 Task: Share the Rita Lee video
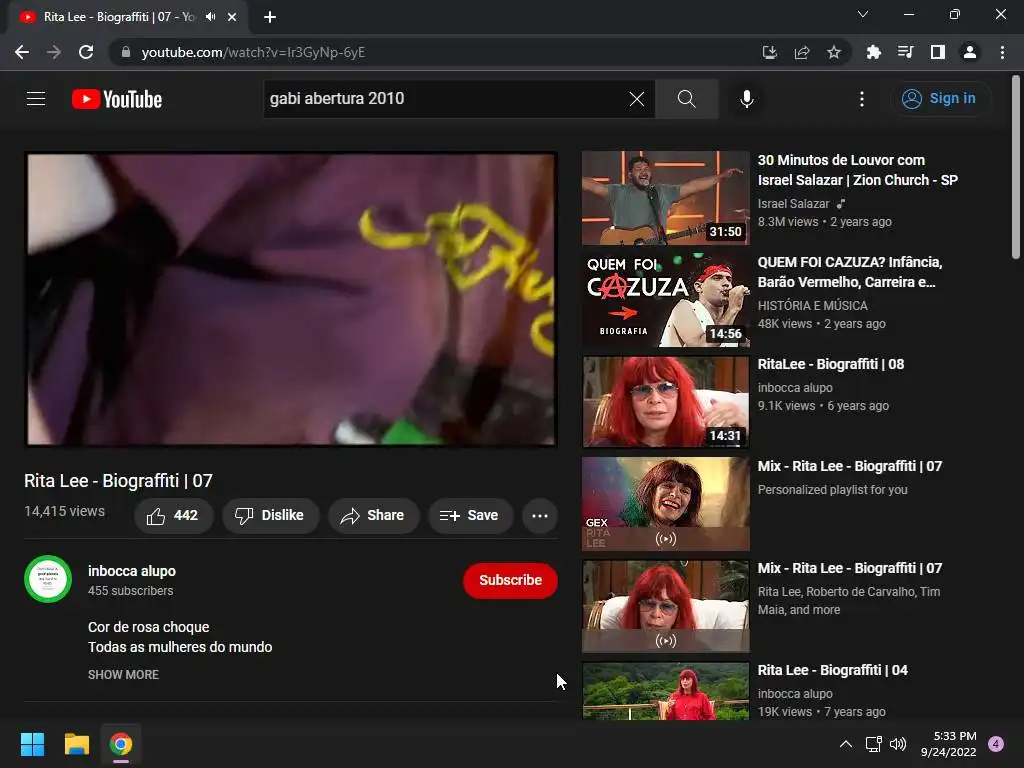[373, 516]
